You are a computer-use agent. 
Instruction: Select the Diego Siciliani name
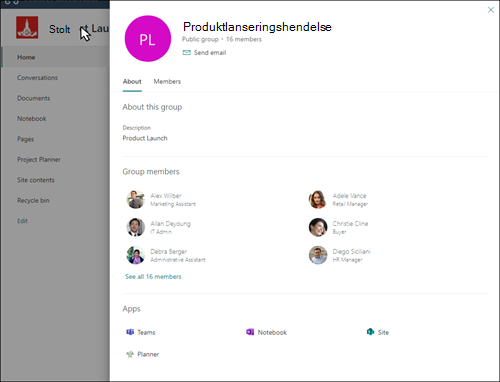[352, 252]
